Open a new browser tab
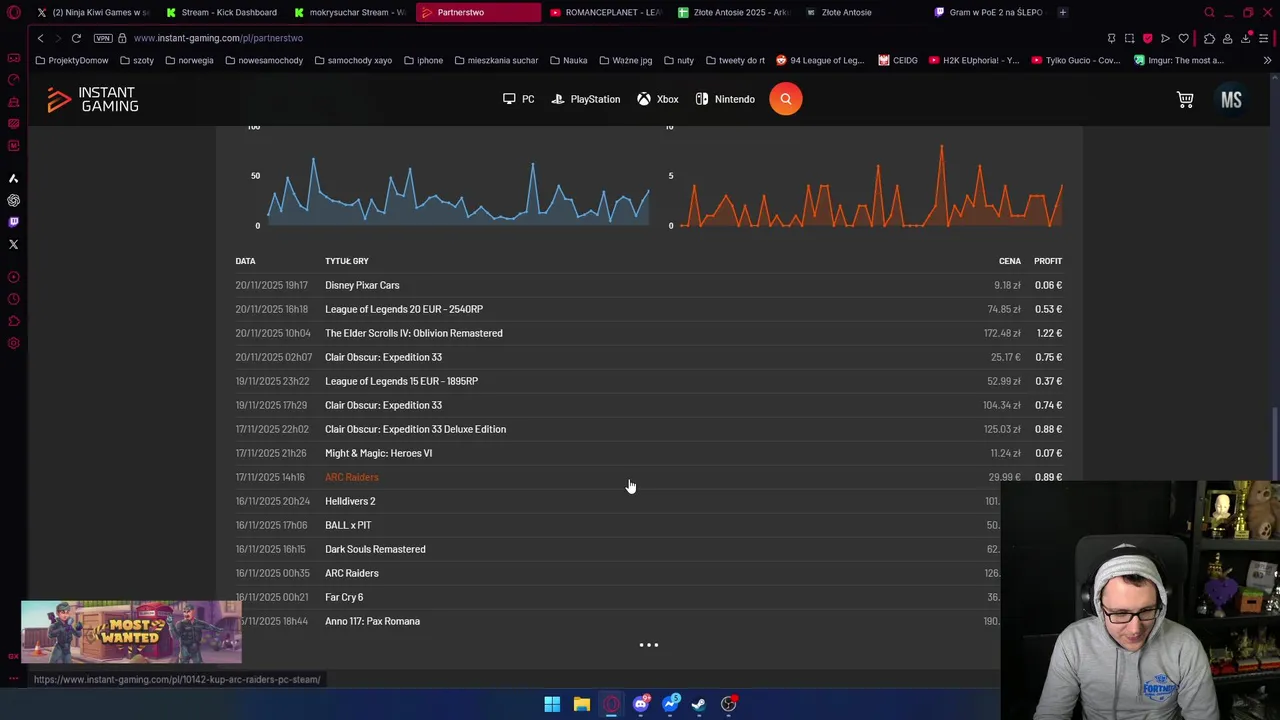This screenshot has height=720, width=1280. click(x=1062, y=13)
